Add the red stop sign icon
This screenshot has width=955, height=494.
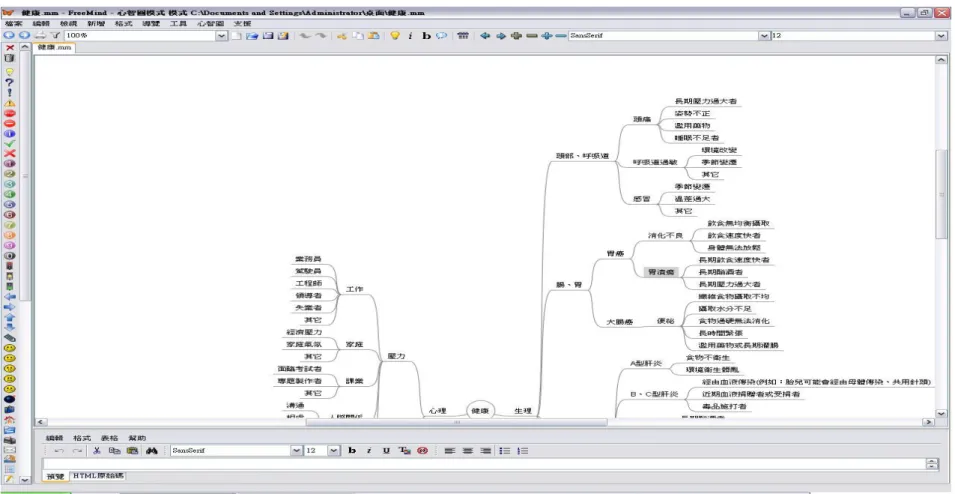[10, 113]
